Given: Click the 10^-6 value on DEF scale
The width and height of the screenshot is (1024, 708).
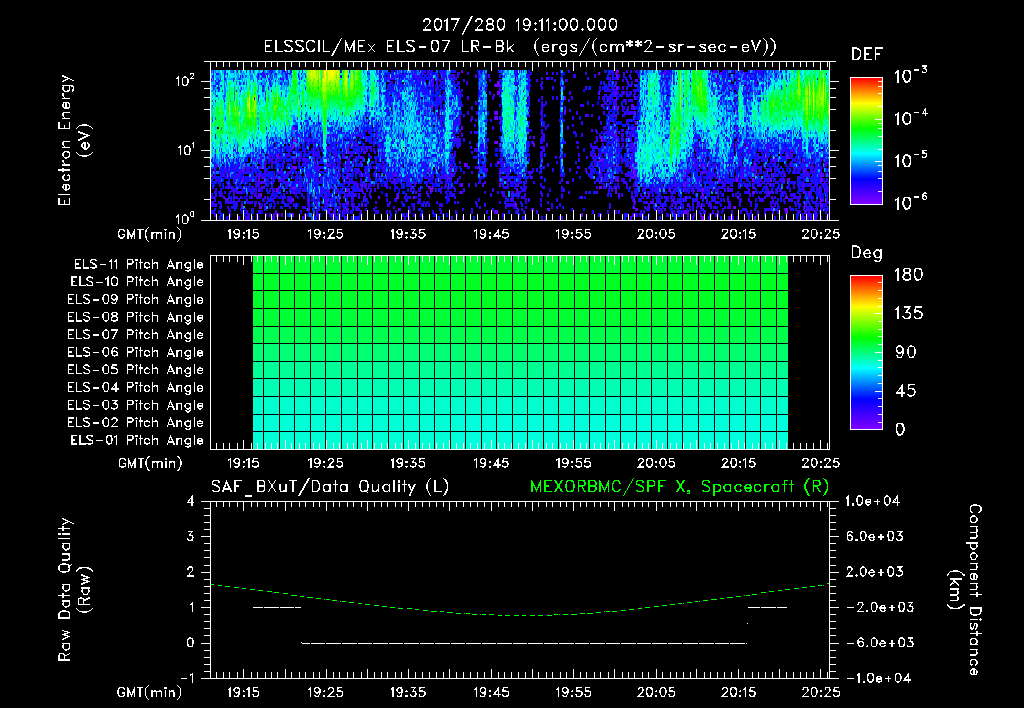Looking at the screenshot, I should tap(910, 202).
